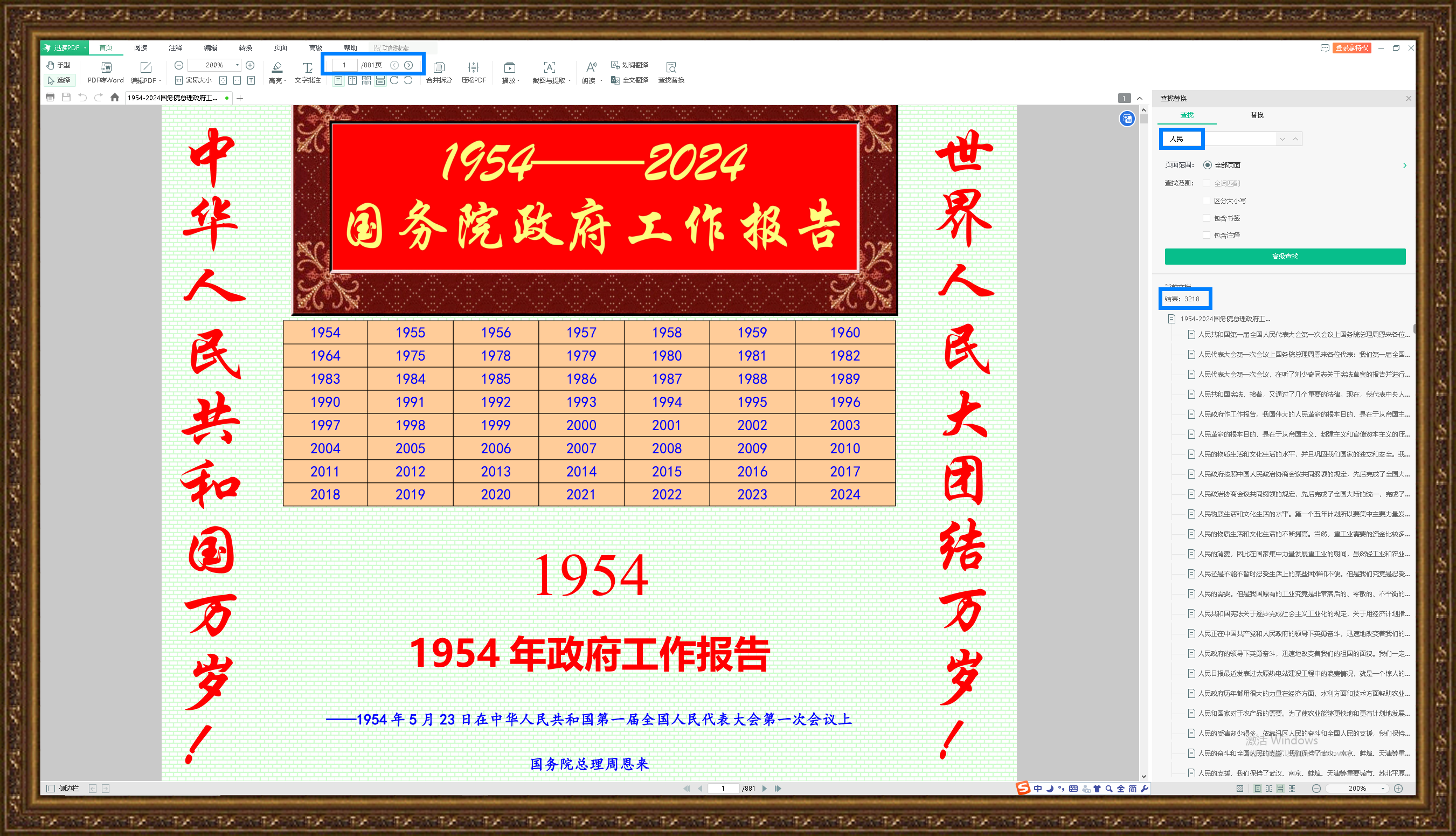This screenshot has height=836, width=1456.
Task: Click the print icon in quick toolbar
Action: 50,98
